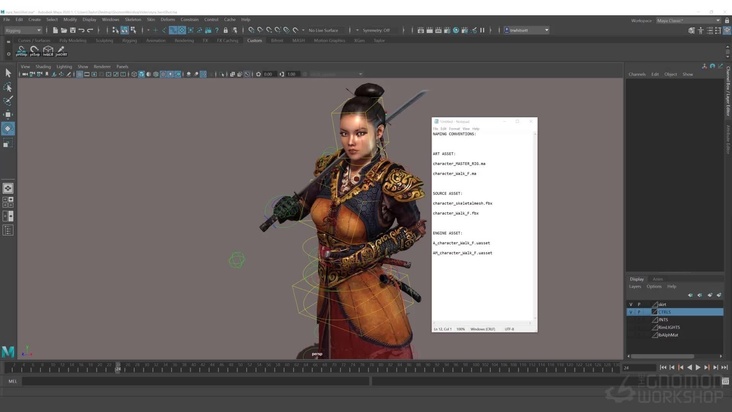This screenshot has height=412, width=732.
Task: Pick the Scale tool in toolbox
Action: click(8, 143)
